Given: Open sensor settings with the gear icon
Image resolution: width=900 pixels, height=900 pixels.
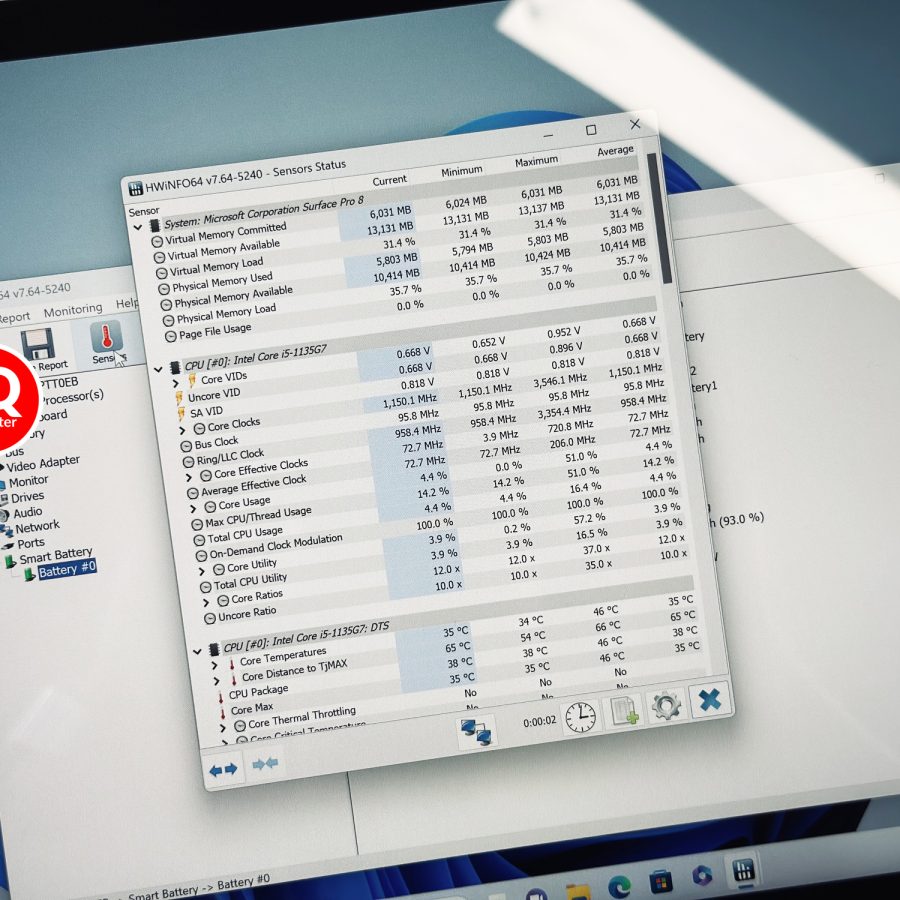Looking at the screenshot, I should click(666, 704).
